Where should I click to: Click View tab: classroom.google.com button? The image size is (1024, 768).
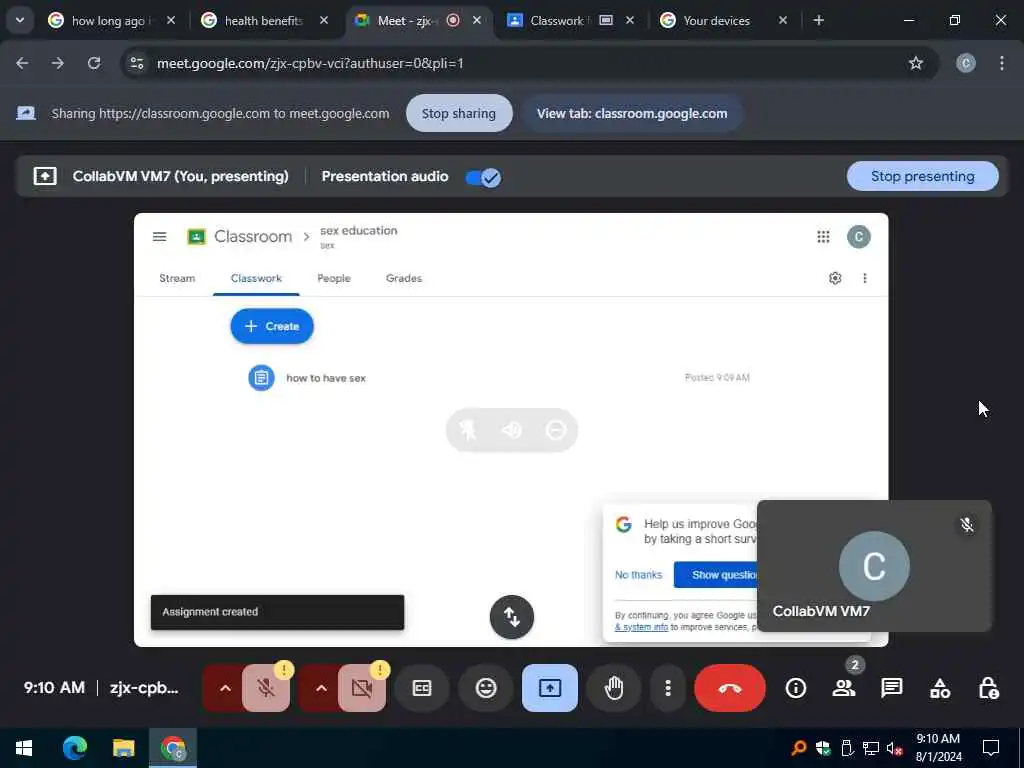pos(632,114)
